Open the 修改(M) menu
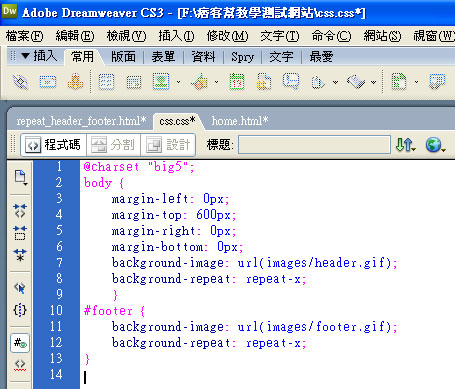Viewport: 455px width, 389px height. (227, 36)
